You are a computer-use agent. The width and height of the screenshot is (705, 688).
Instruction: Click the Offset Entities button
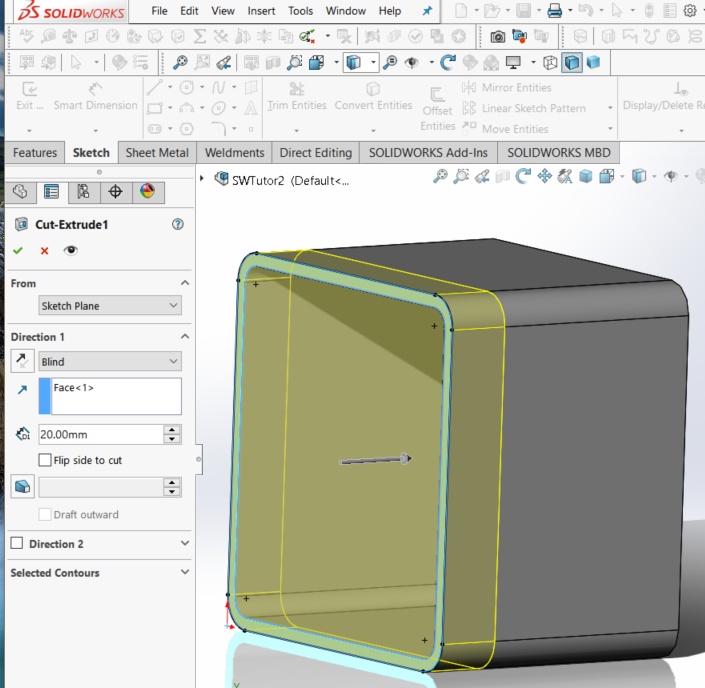[x=437, y=108]
